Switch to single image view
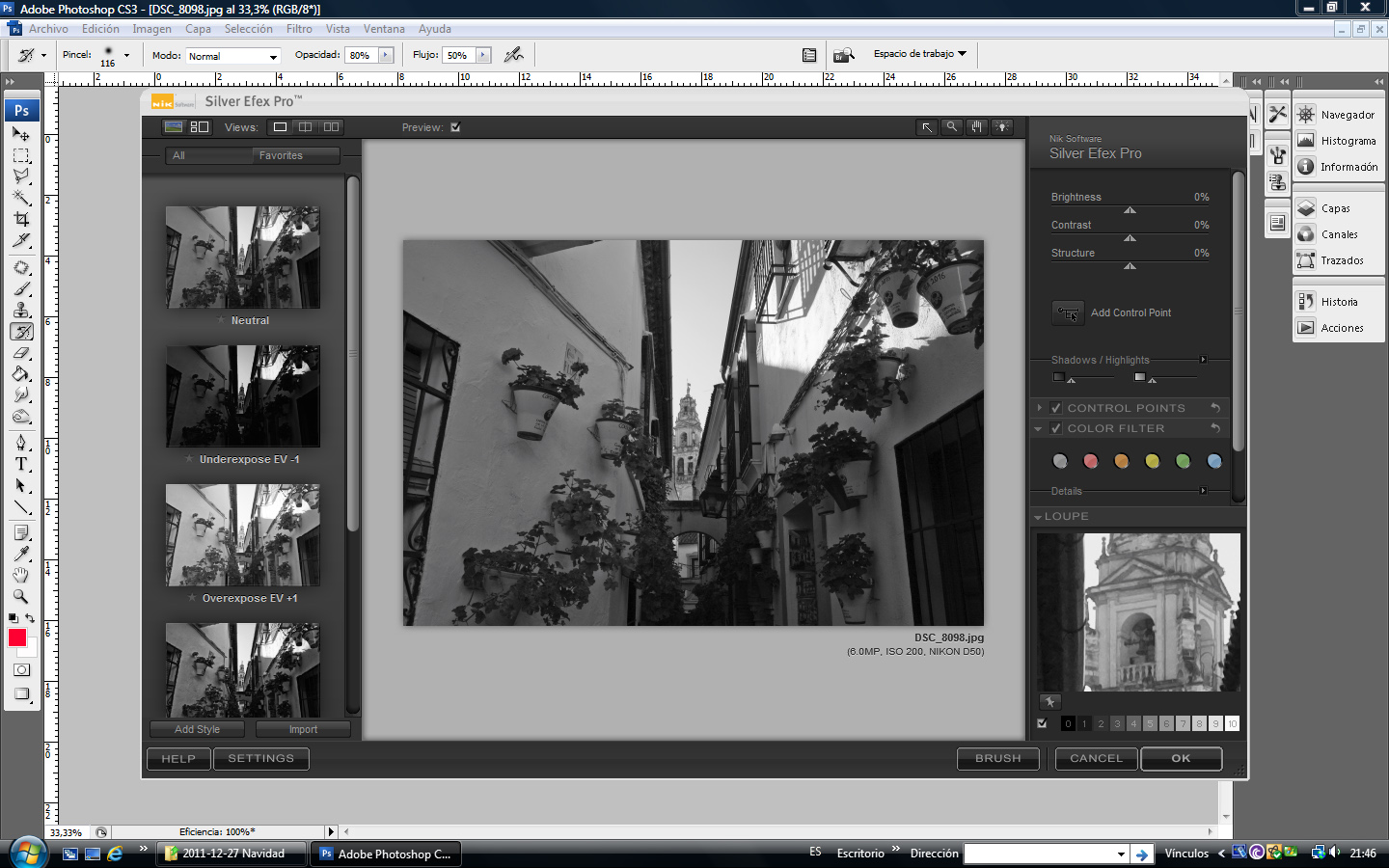Screen dimensions: 1389x868 coord(280,127)
